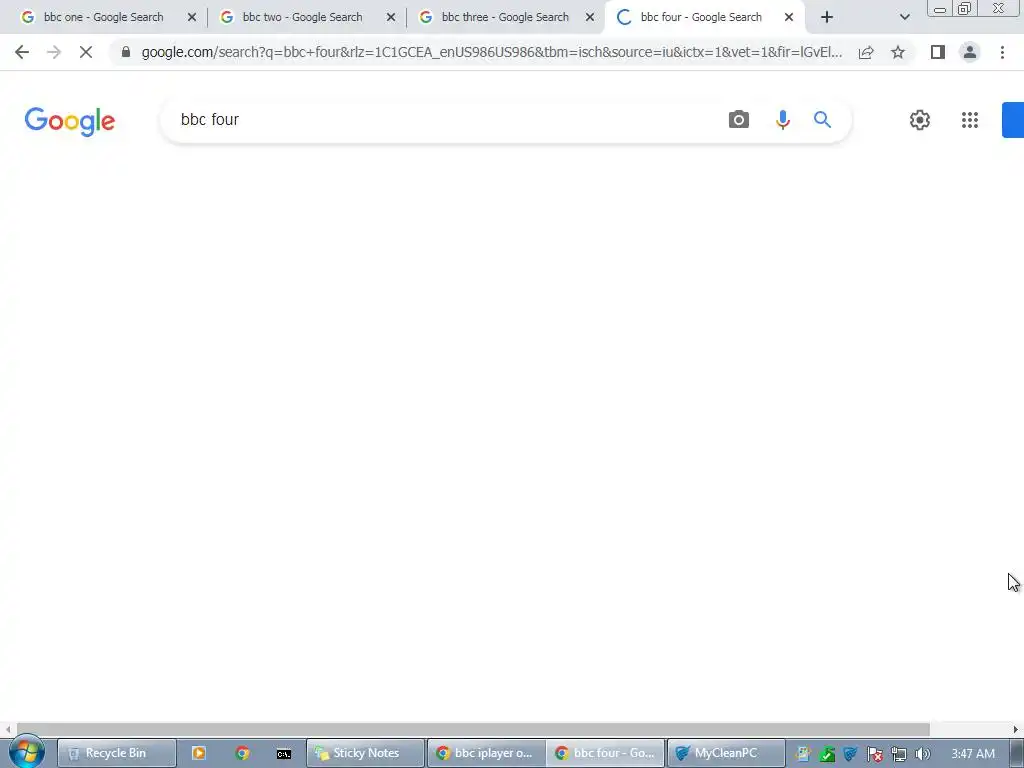Expand the tab search dropdown arrow

(x=904, y=18)
